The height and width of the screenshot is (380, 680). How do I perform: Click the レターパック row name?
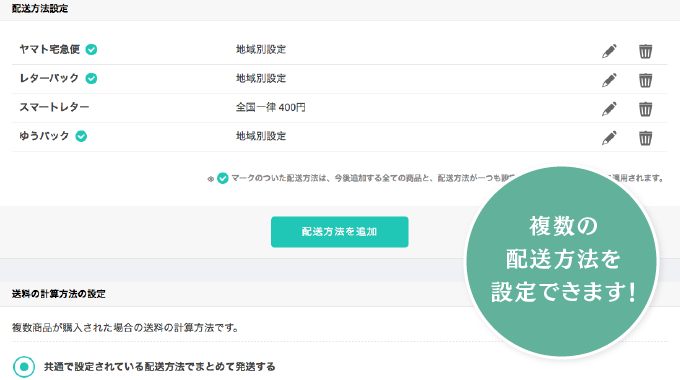(x=49, y=79)
